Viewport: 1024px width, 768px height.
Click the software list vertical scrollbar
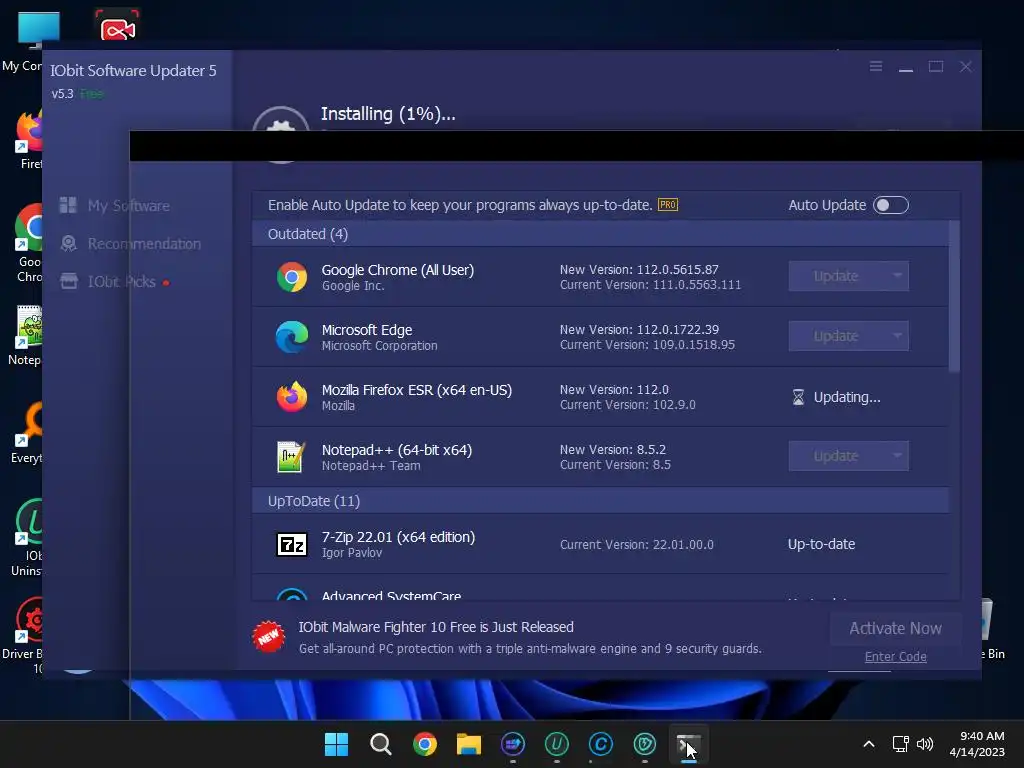pos(954,297)
